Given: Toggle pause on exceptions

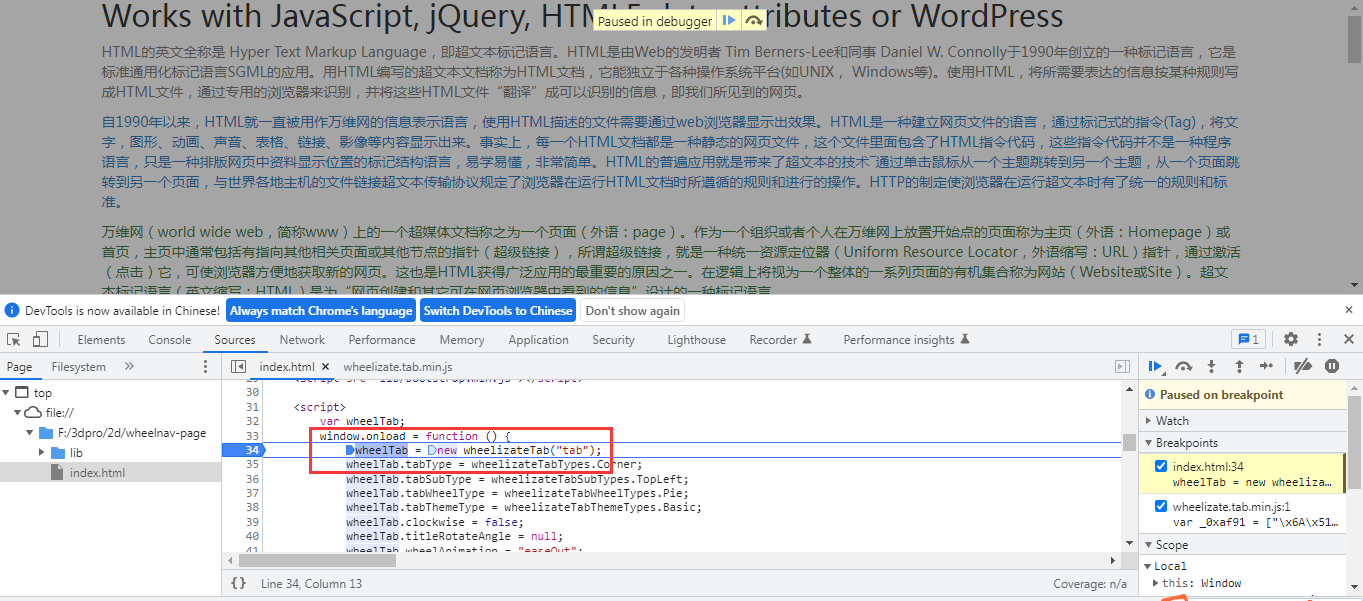Looking at the screenshot, I should [1332, 367].
